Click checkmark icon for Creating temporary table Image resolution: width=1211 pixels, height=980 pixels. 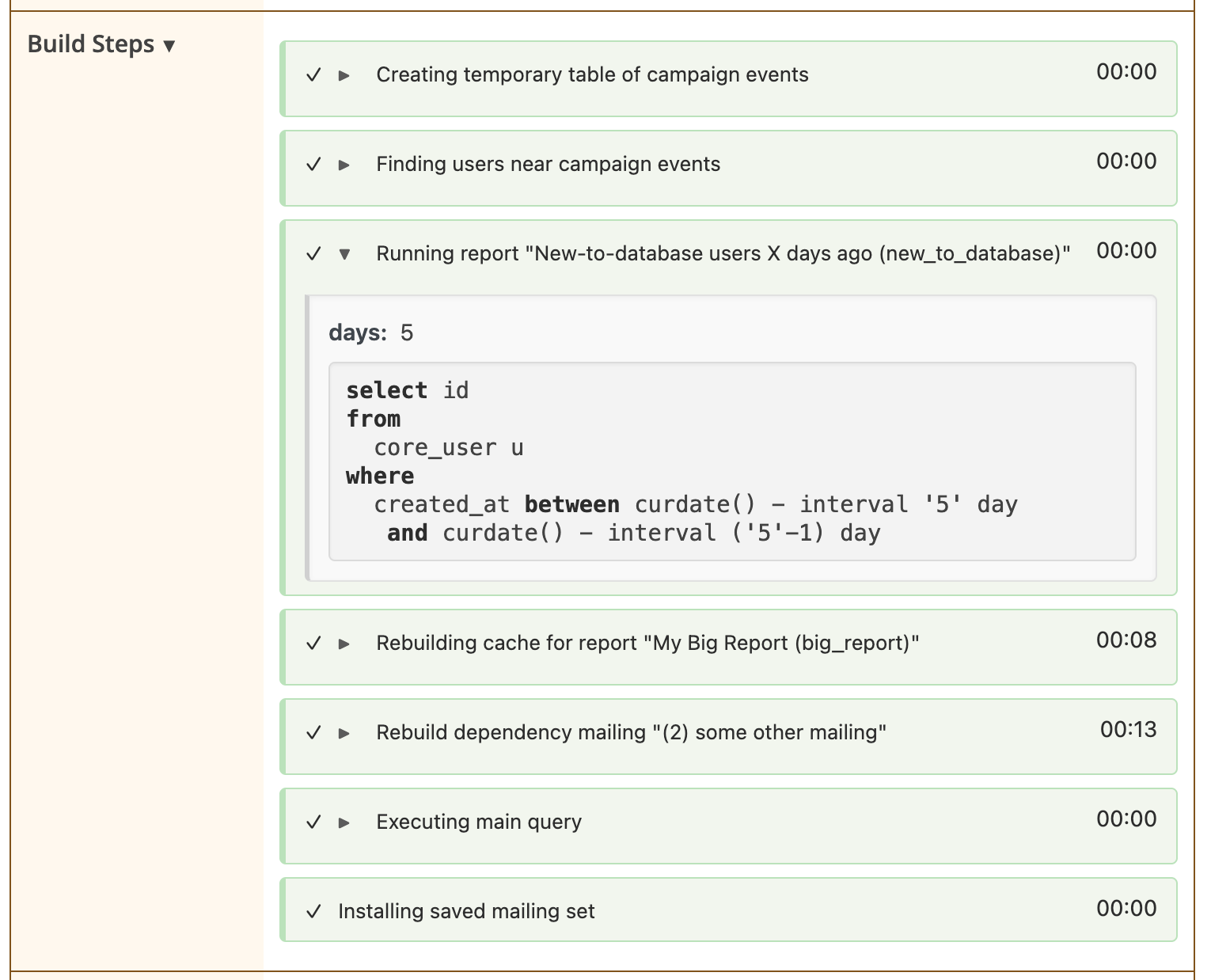point(314,75)
